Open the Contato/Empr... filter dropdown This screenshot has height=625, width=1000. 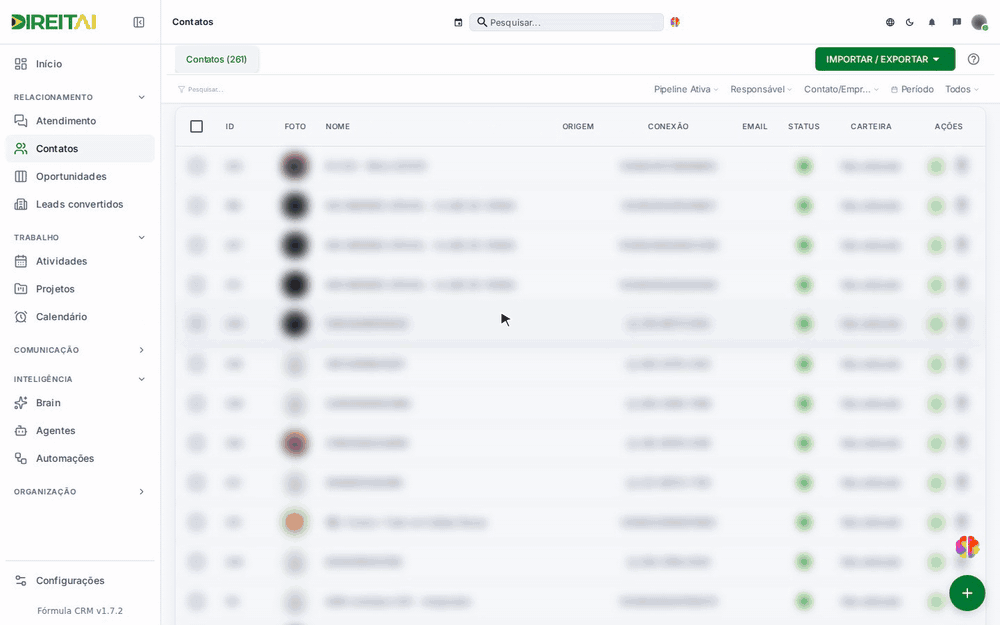click(841, 89)
